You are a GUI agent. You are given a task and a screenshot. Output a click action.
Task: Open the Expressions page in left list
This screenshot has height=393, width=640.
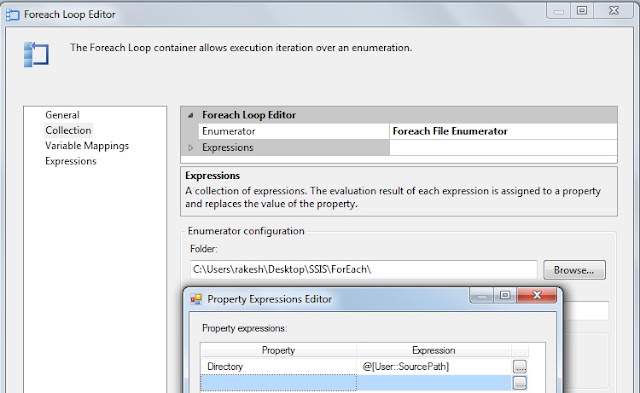point(71,161)
